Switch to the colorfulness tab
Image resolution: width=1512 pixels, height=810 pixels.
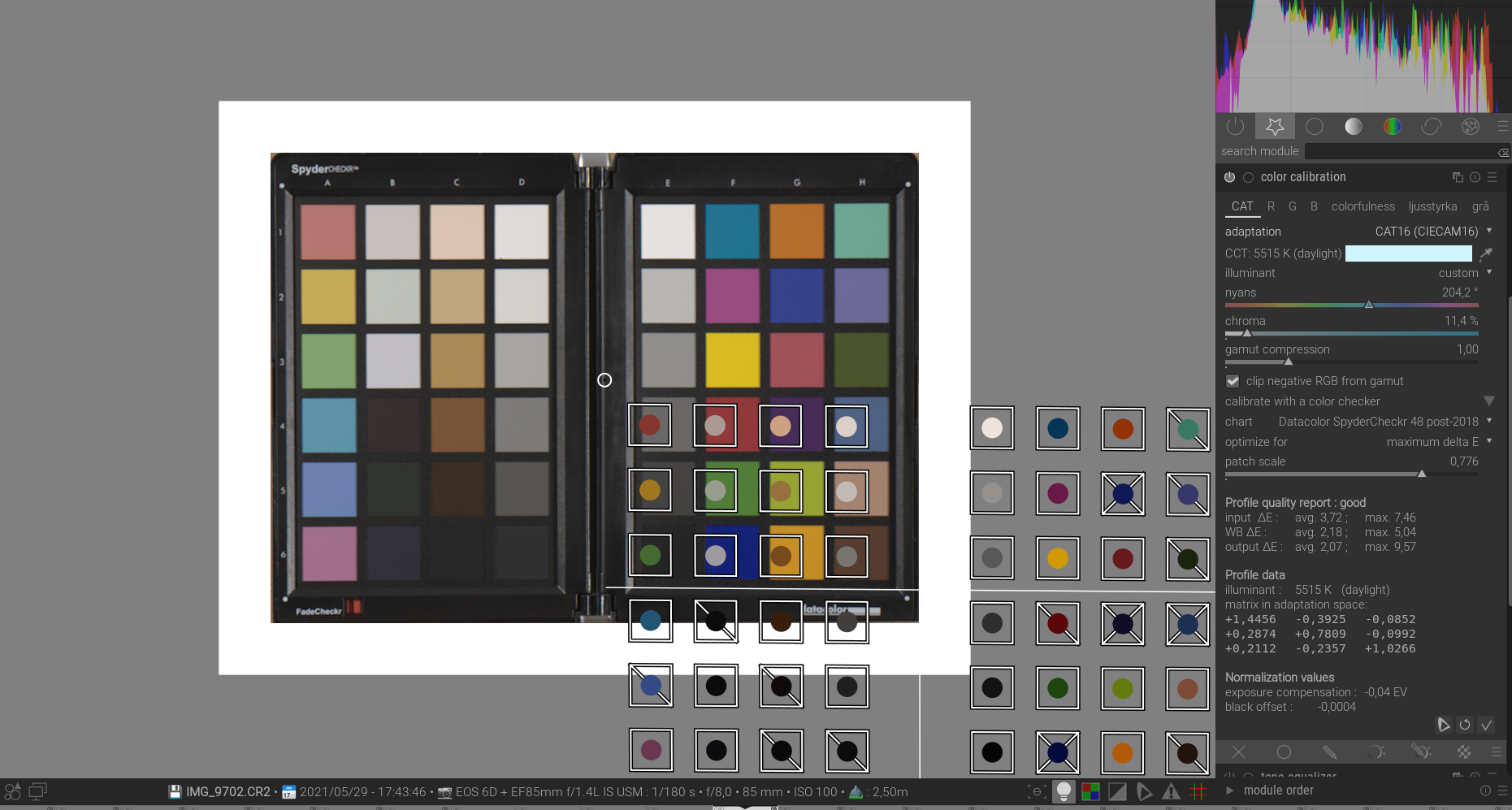1363,206
